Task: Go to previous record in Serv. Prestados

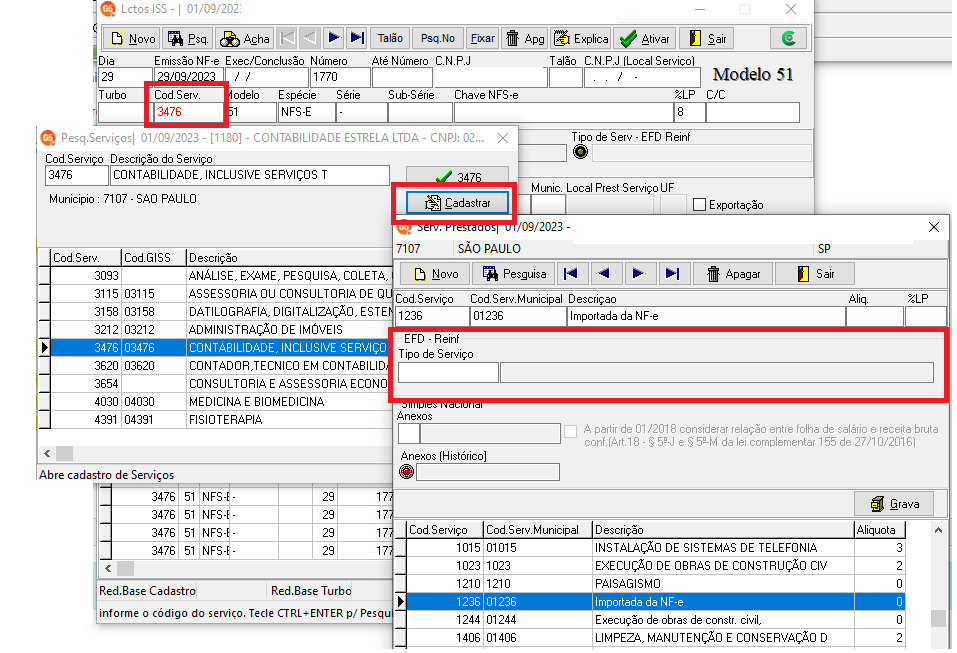Action: point(605,274)
